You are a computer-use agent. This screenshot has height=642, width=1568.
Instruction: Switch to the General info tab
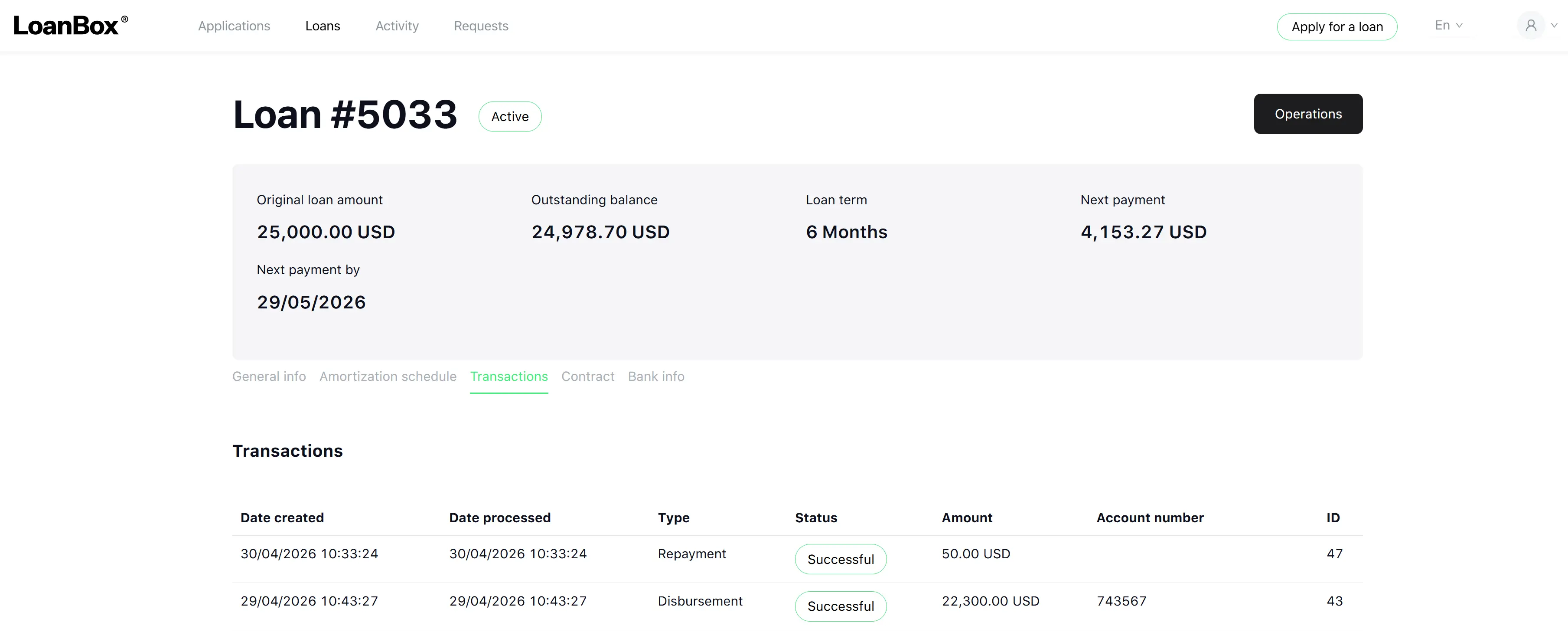click(269, 377)
